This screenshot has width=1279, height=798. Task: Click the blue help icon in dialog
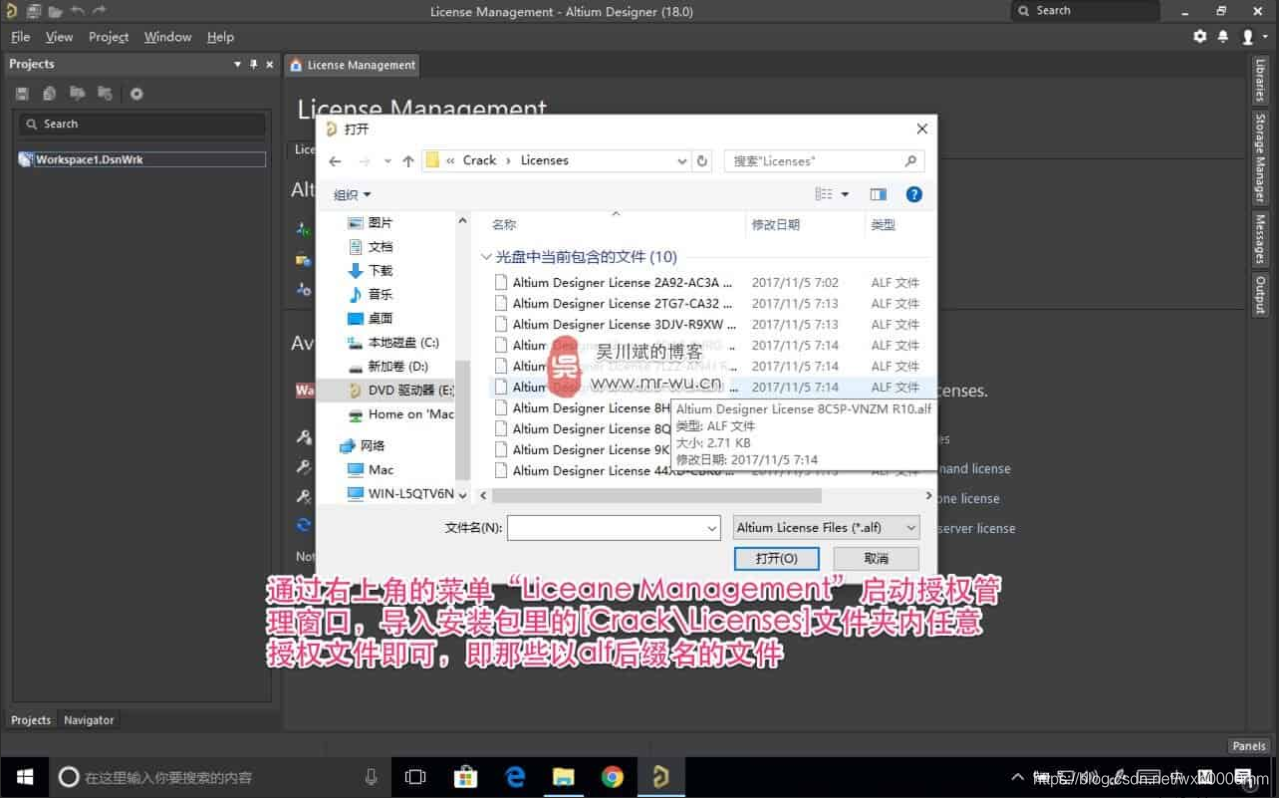coord(913,195)
